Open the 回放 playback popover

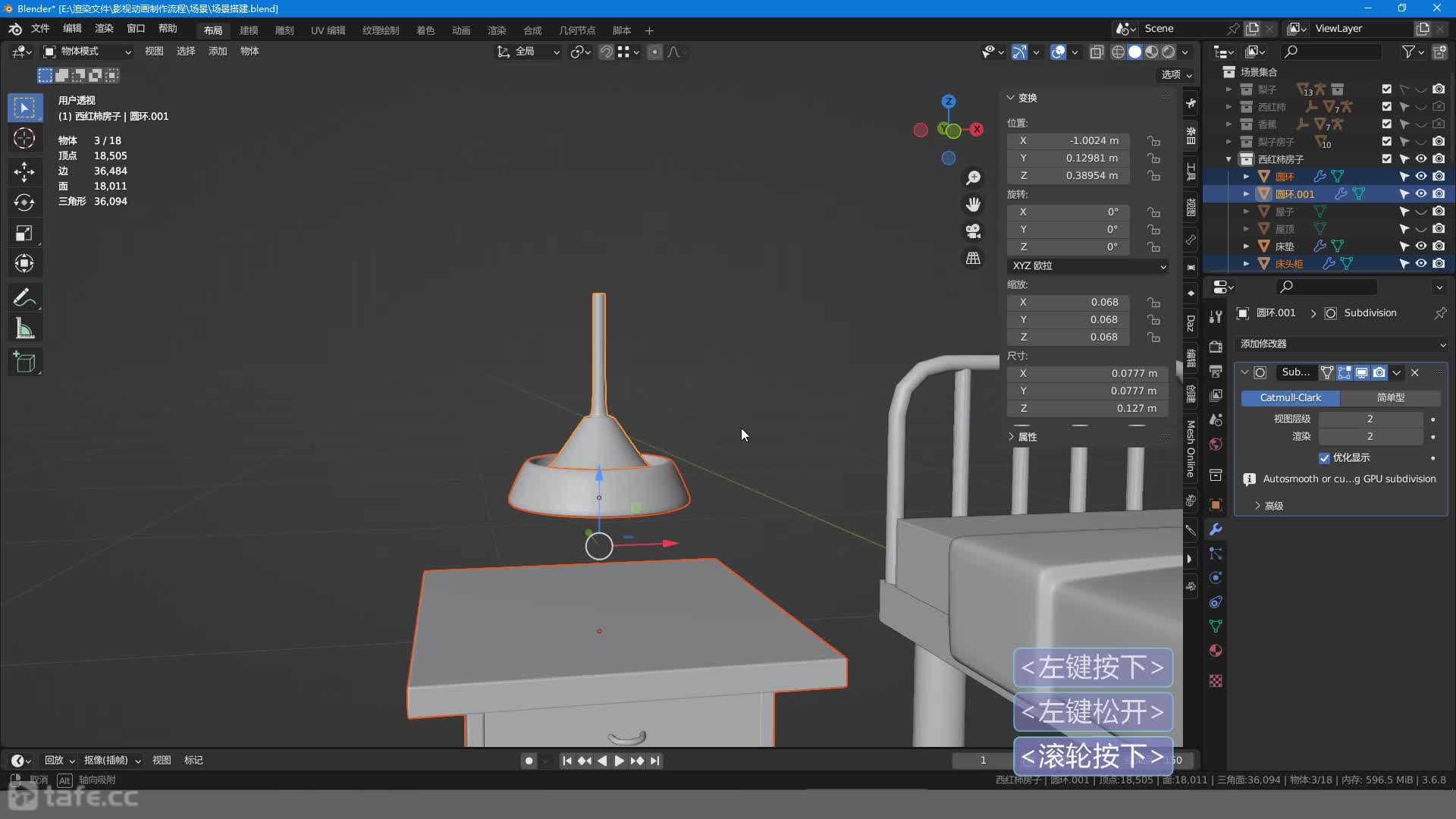[x=59, y=761]
